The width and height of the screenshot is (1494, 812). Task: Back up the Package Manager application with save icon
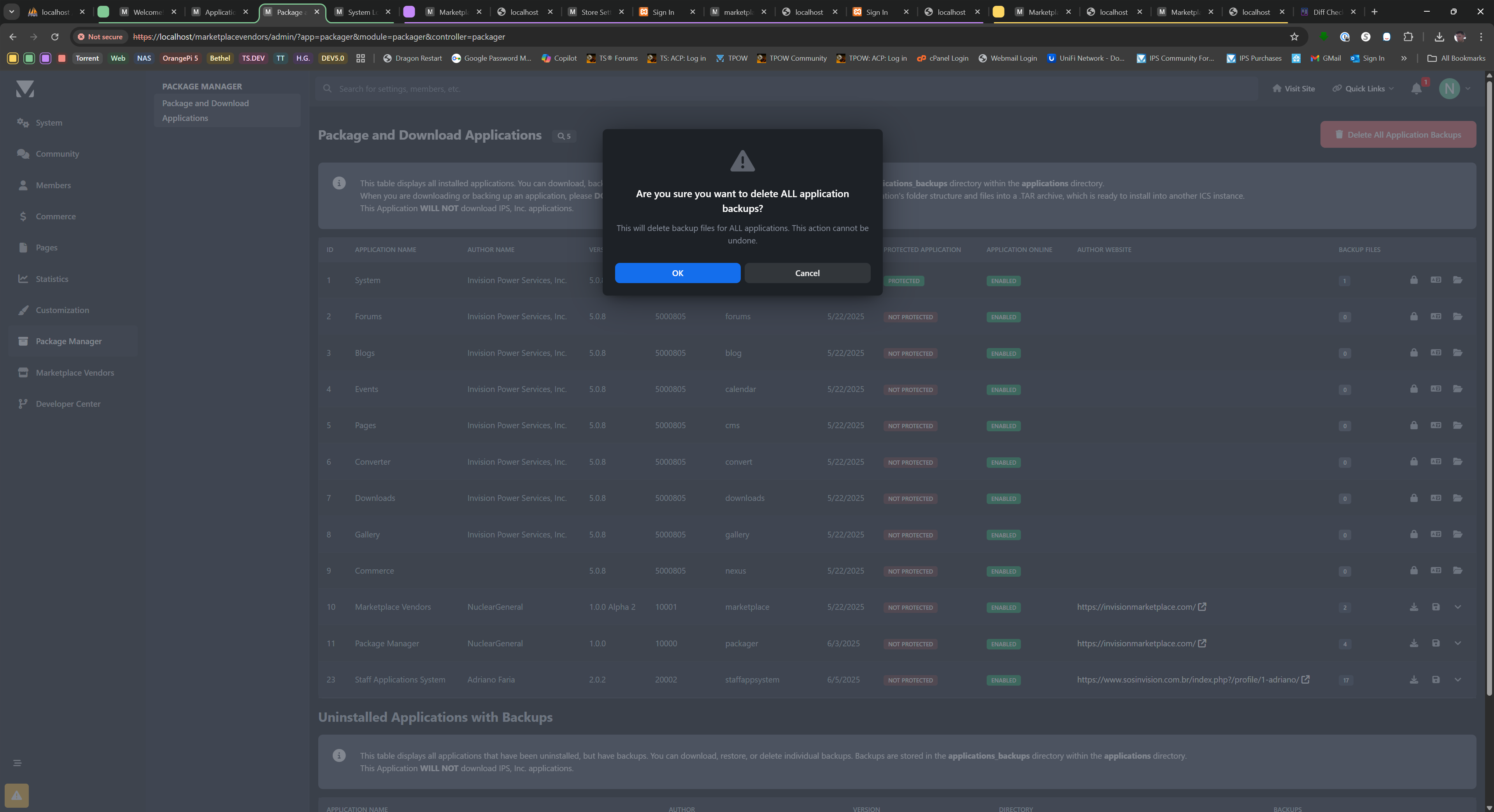click(x=1436, y=643)
